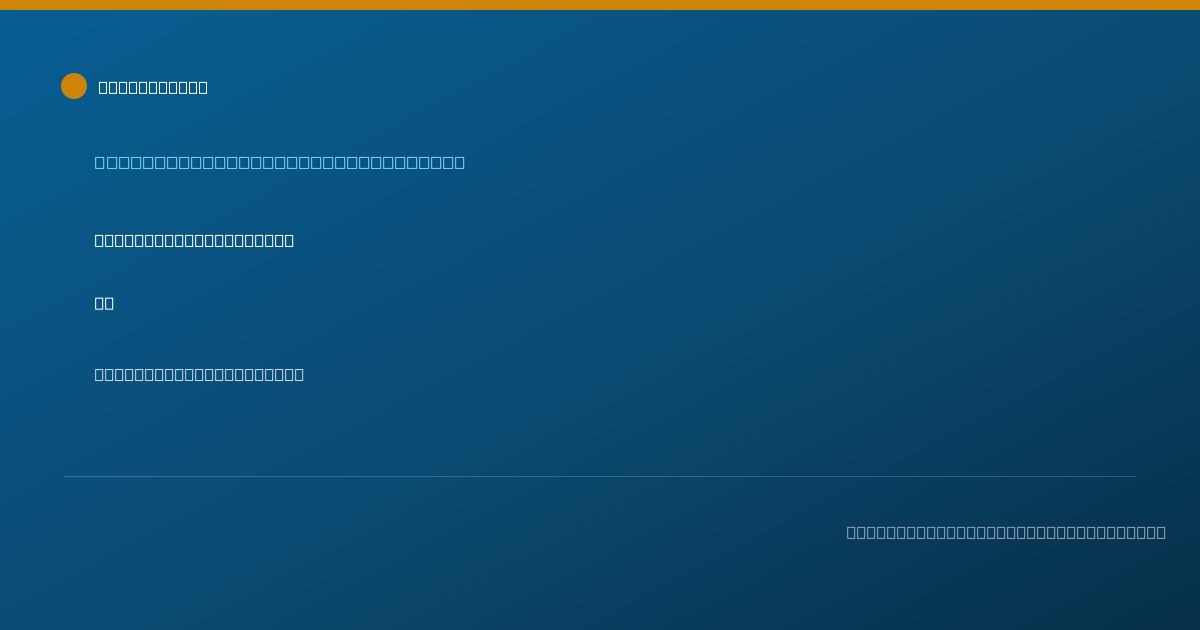Click the orange bar along the top edge

point(600,5)
